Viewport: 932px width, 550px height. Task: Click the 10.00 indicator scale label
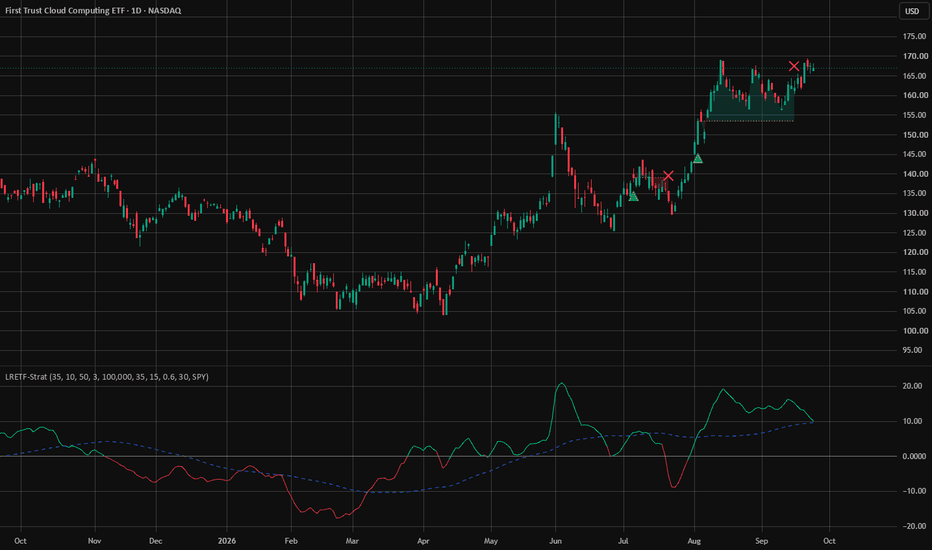point(912,421)
